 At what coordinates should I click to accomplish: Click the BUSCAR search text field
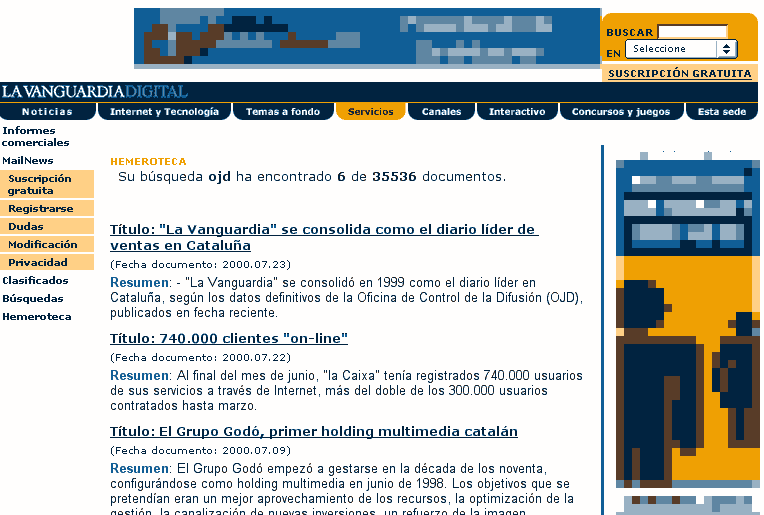point(692,32)
